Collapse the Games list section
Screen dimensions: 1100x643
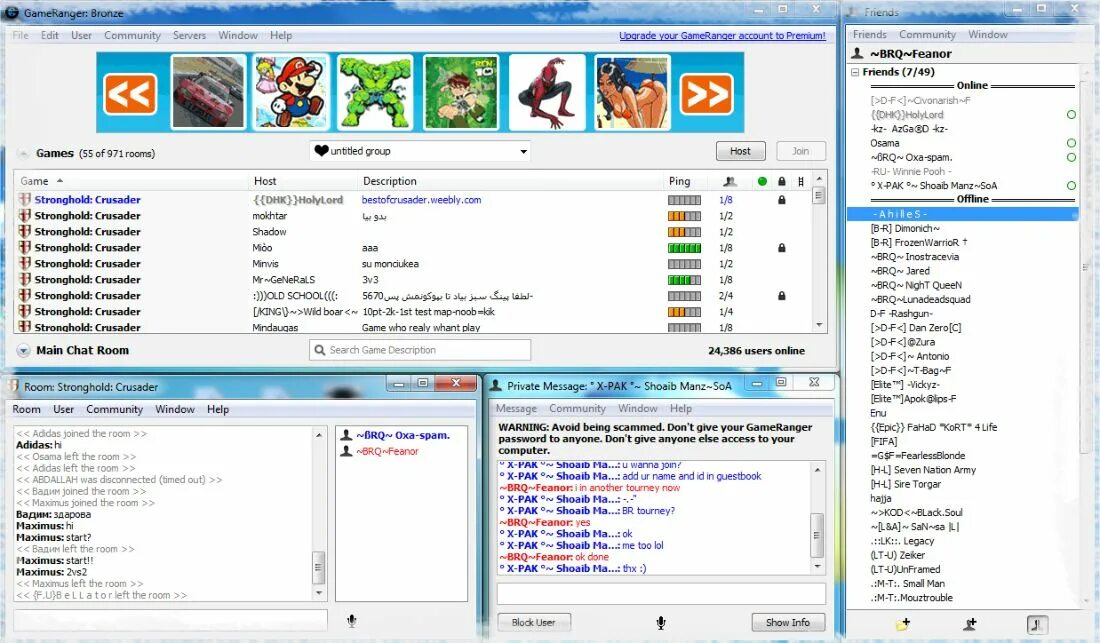[23, 154]
